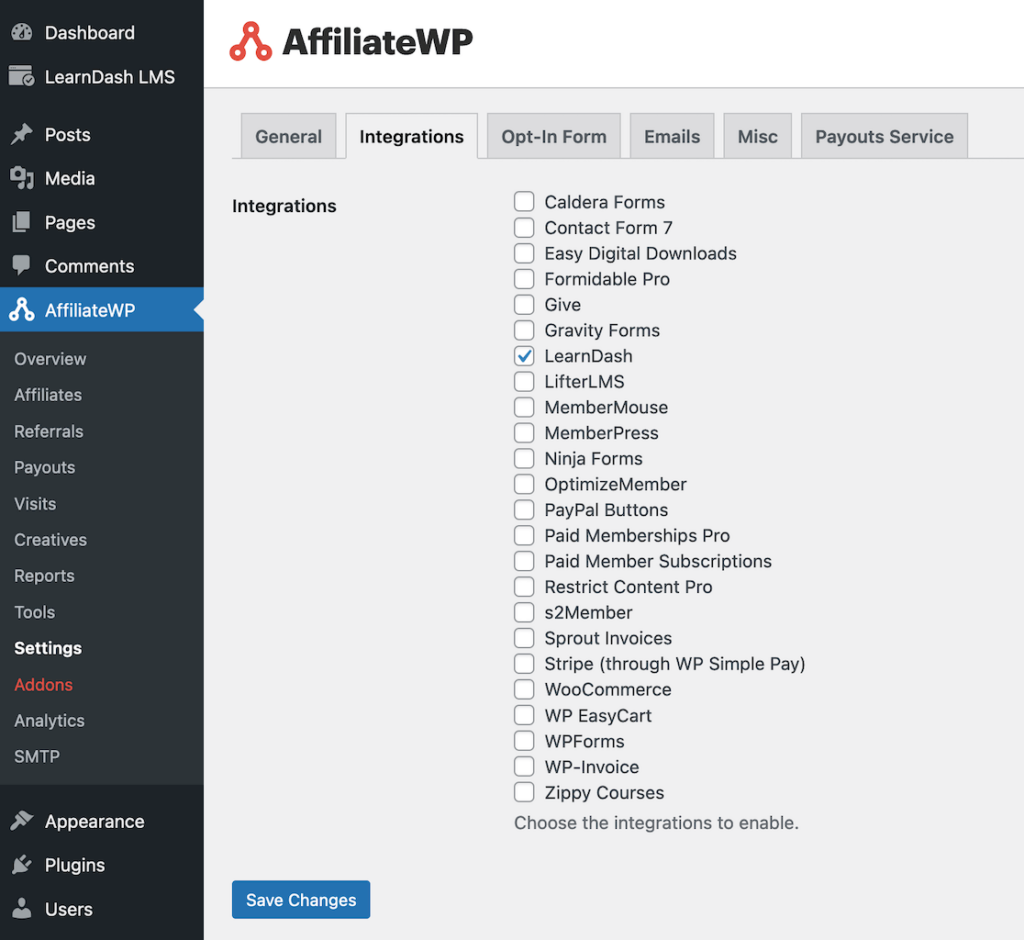Viewport: 1024px width, 940px height.
Task: Click the AffiliateWP sidebar menu icon
Action: (x=22, y=310)
